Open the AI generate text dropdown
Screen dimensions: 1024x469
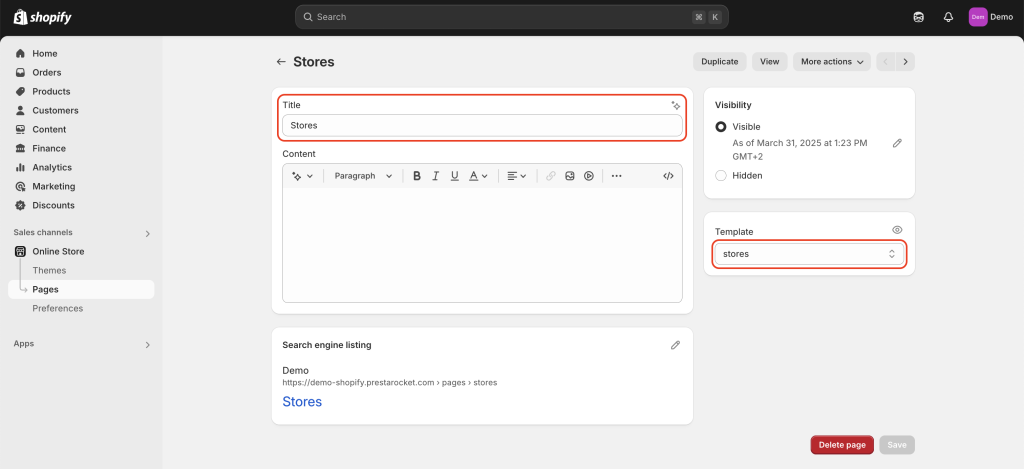[x=302, y=176]
